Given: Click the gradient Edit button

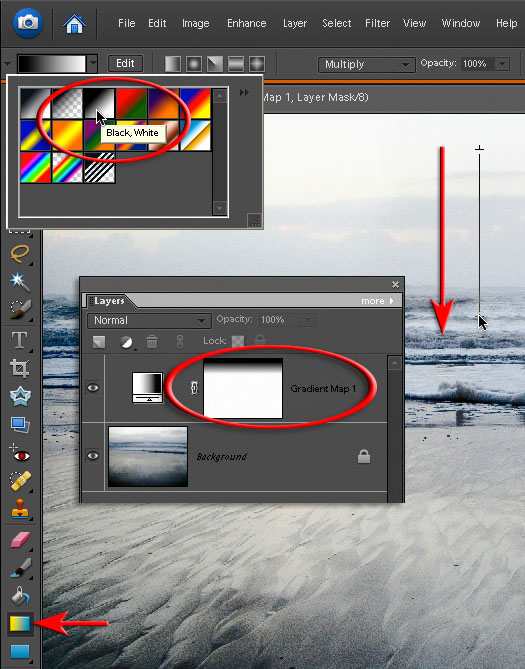Looking at the screenshot, I should click(125, 64).
